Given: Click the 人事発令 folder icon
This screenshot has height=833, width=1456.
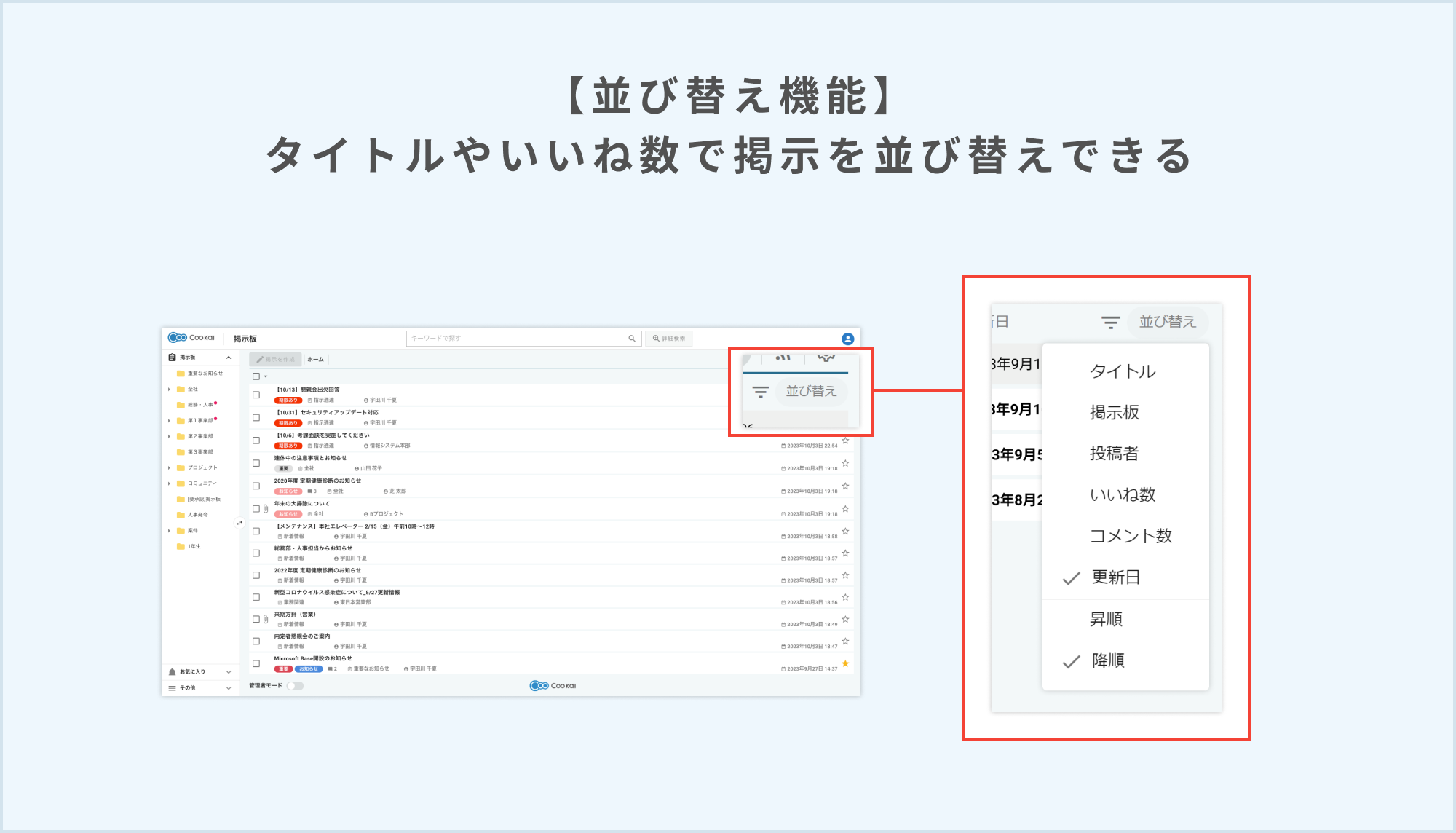Looking at the screenshot, I should point(181,515).
